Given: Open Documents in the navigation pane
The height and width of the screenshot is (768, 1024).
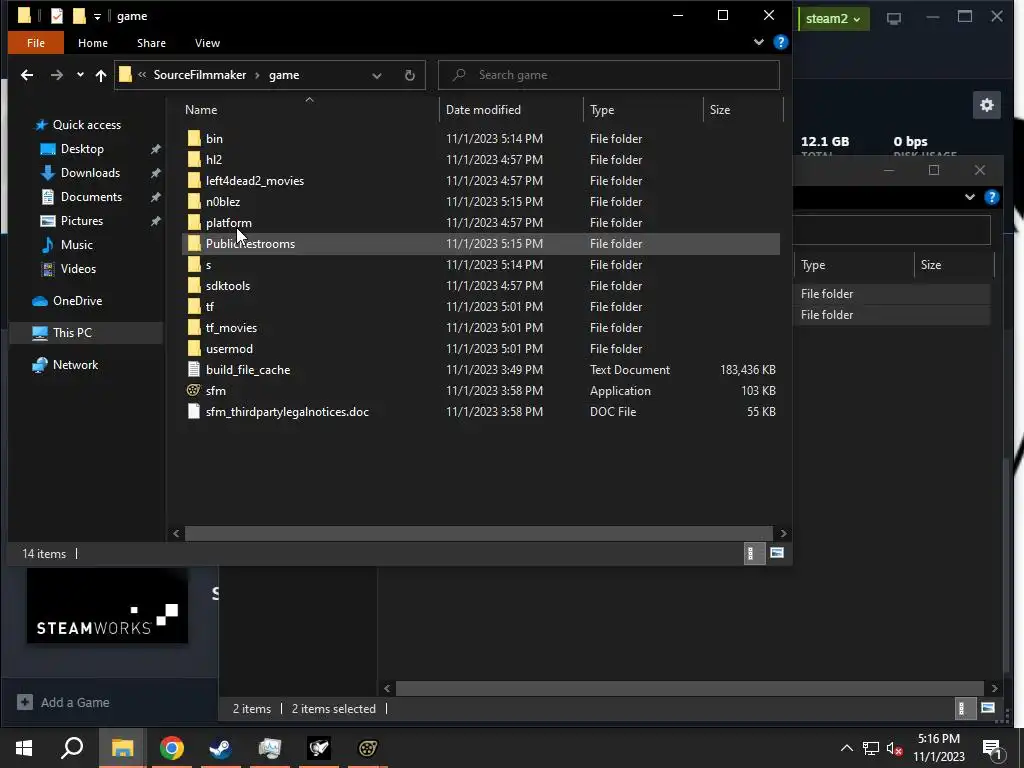Looking at the screenshot, I should coord(91,197).
